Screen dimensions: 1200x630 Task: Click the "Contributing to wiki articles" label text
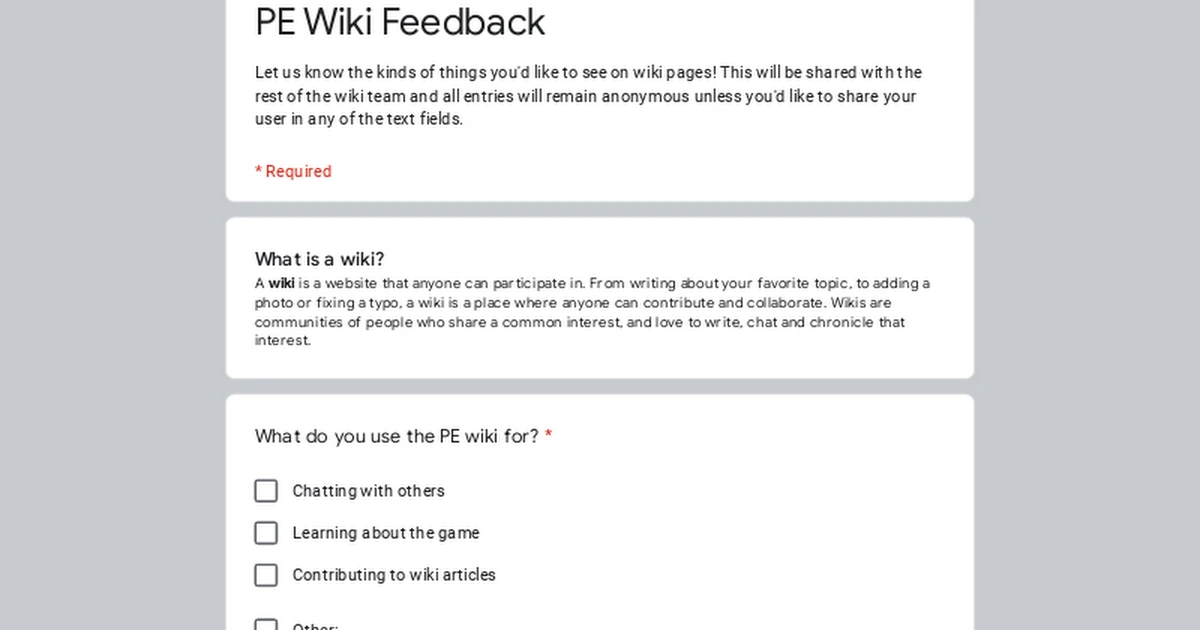pos(394,575)
